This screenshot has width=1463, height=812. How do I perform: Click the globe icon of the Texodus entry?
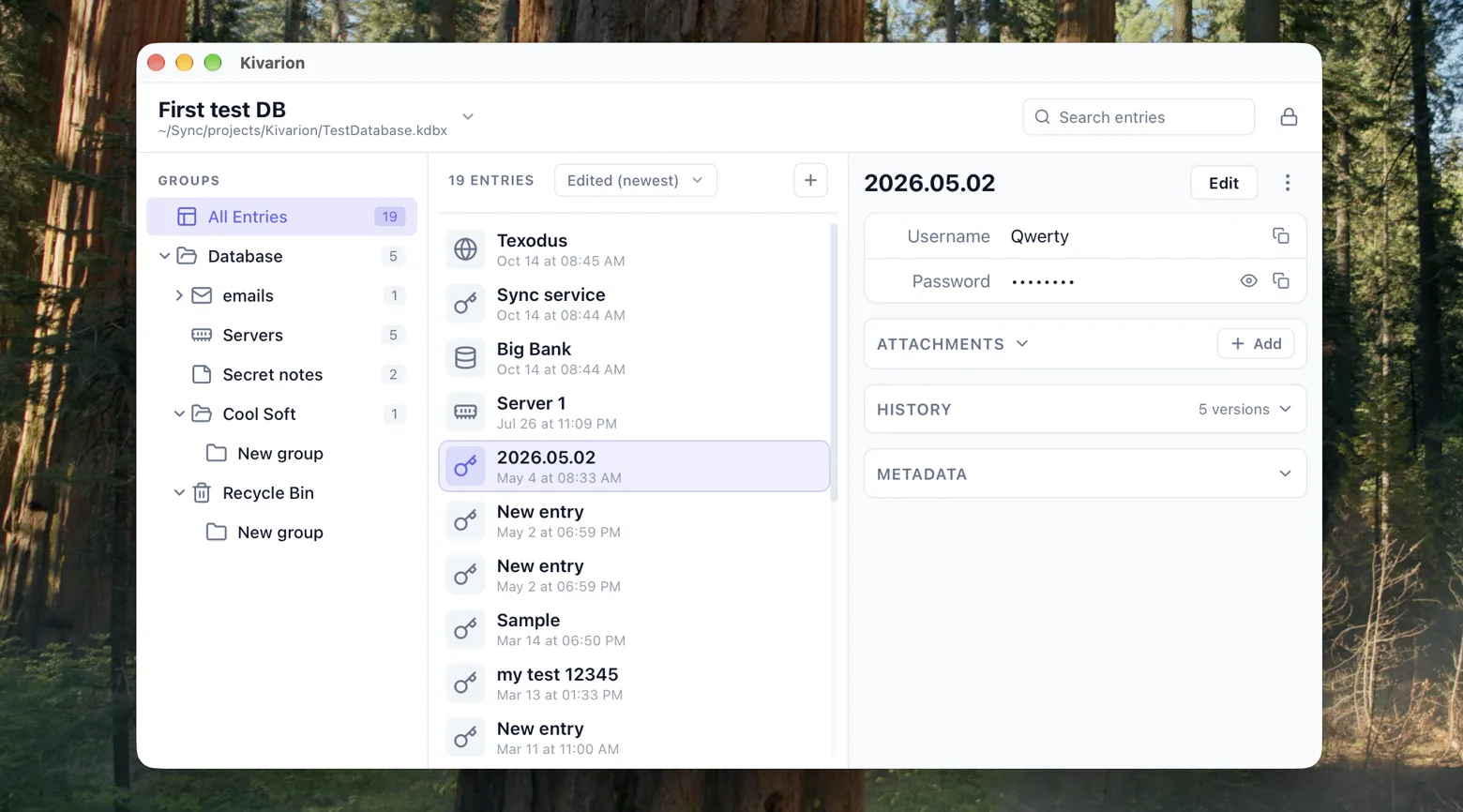(x=465, y=249)
